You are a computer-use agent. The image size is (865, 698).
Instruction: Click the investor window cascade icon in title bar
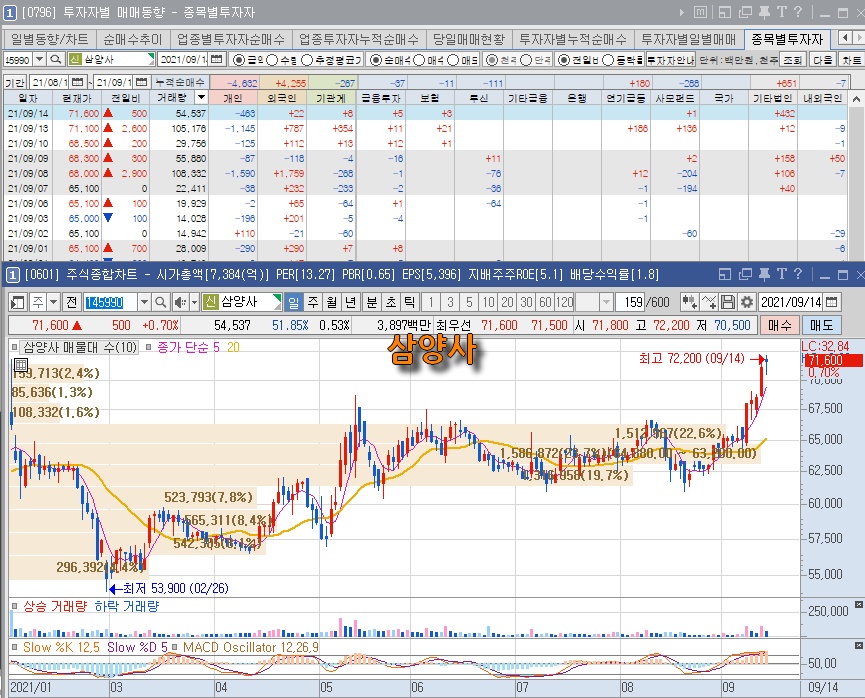click(x=745, y=12)
